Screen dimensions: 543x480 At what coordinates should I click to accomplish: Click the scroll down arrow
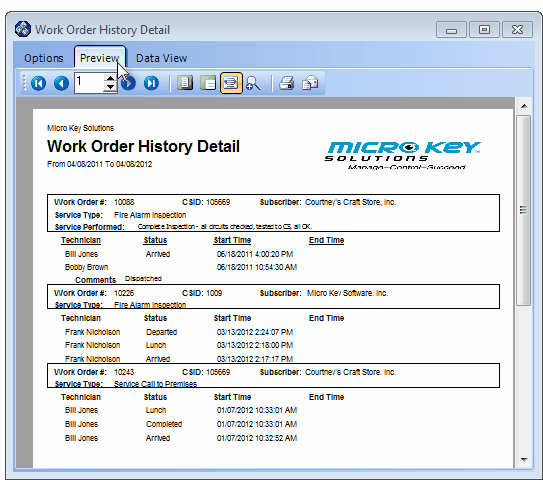[524, 460]
